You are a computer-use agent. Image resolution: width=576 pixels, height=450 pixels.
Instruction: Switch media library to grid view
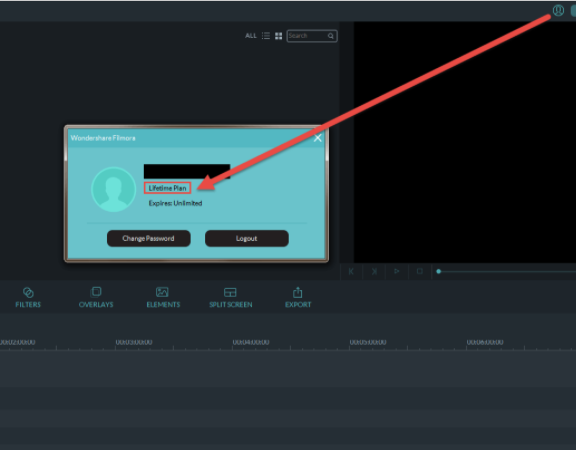pyautogui.click(x=278, y=36)
